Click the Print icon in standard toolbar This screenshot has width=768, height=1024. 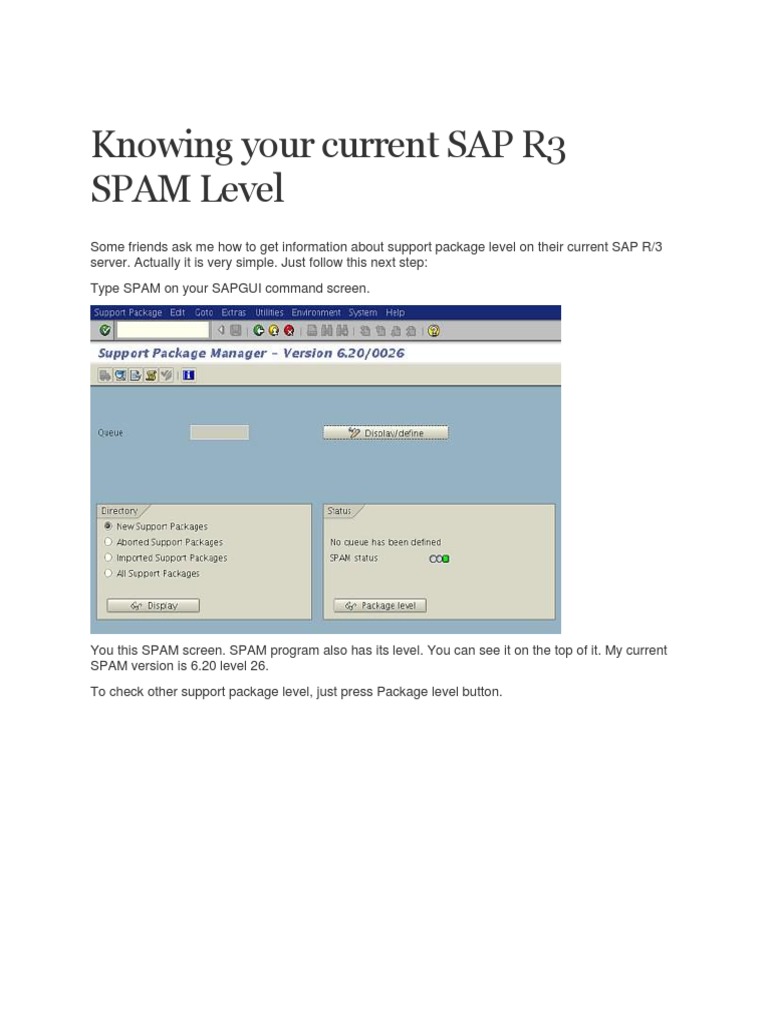(312, 330)
